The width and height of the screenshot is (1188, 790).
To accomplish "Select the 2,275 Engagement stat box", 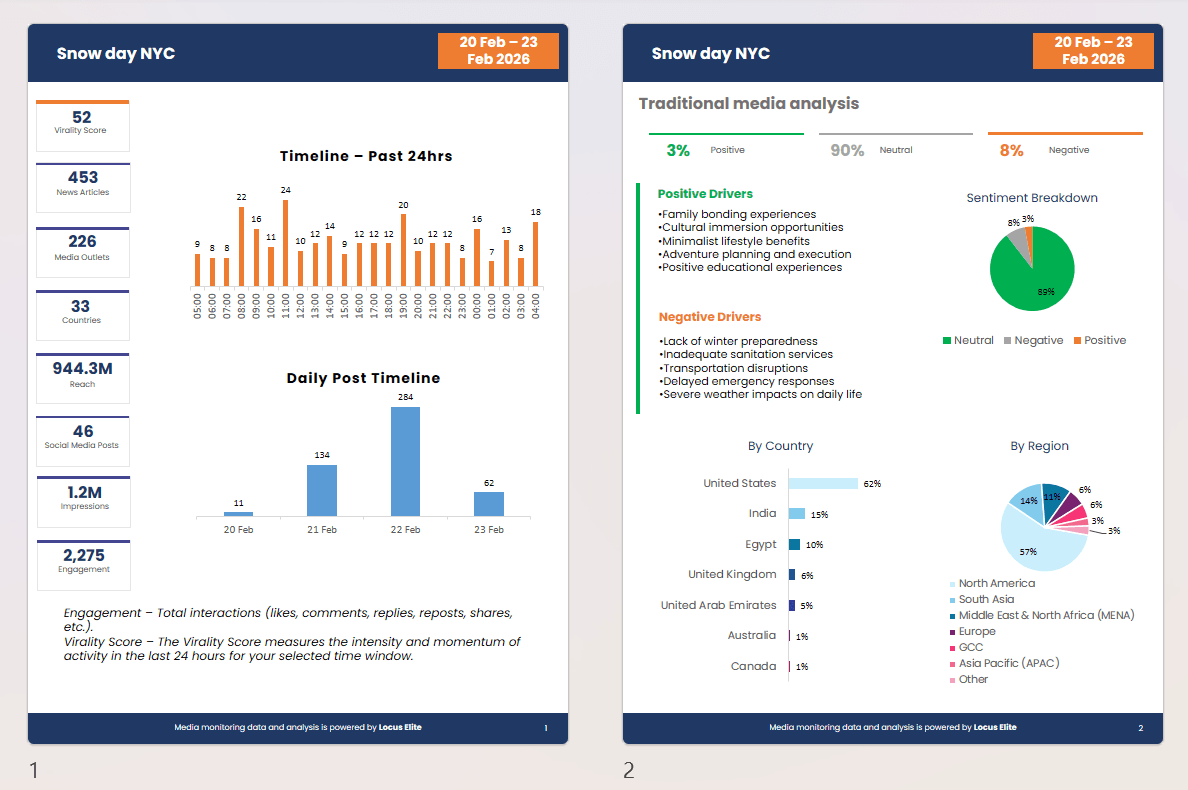I will (x=83, y=565).
